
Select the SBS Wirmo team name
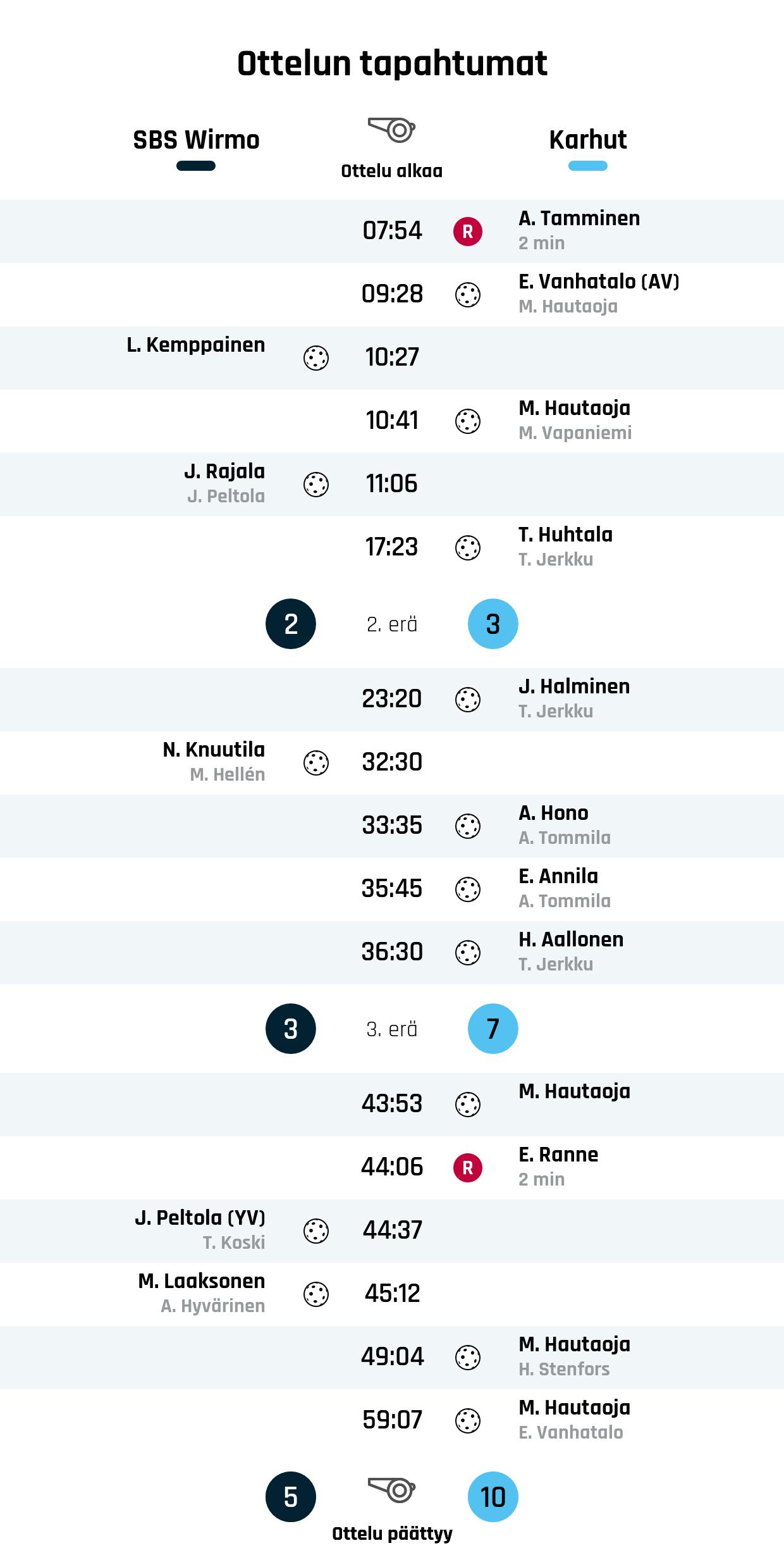pos(196,140)
